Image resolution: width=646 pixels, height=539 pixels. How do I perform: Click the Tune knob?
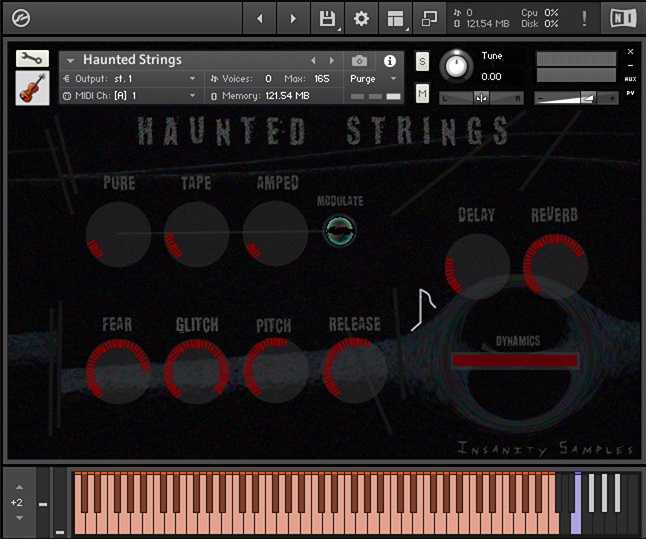pos(456,66)
